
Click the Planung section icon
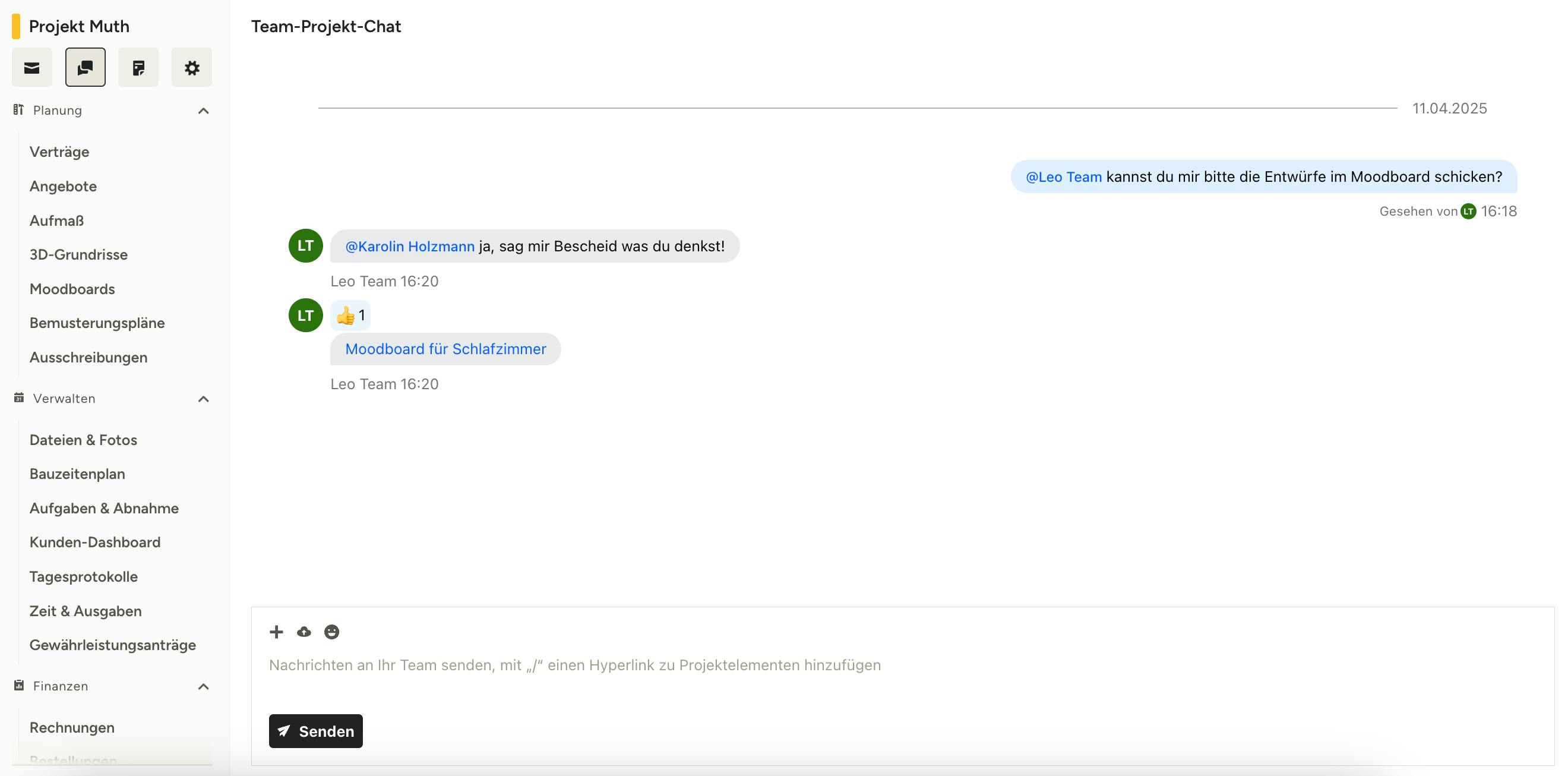pos(19,110)
